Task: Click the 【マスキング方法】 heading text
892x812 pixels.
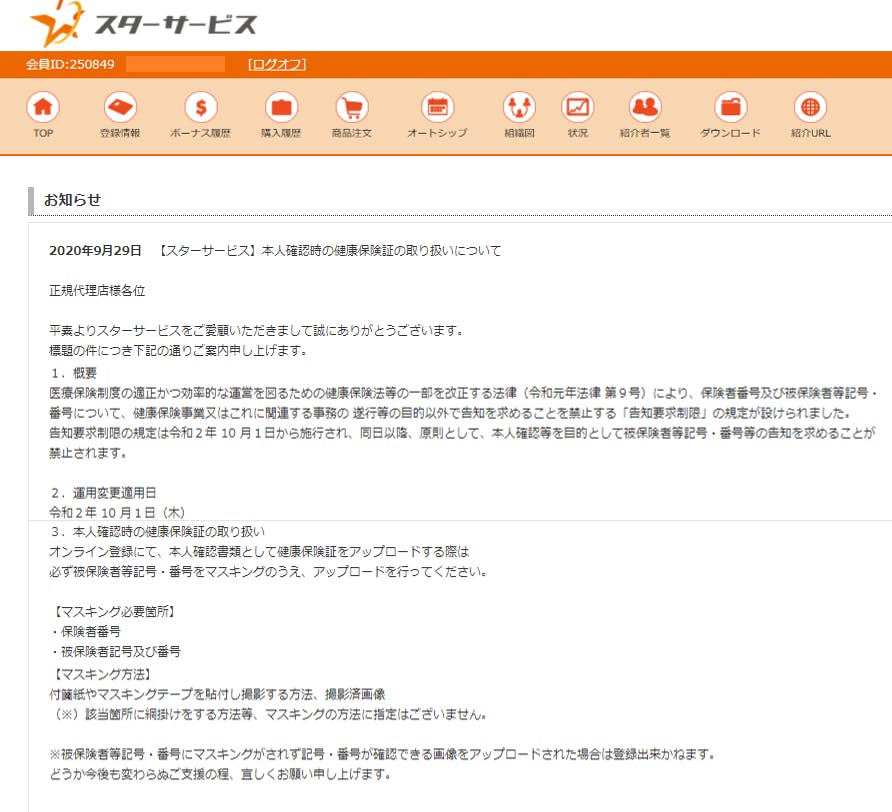Action: [x=98, y=674]
